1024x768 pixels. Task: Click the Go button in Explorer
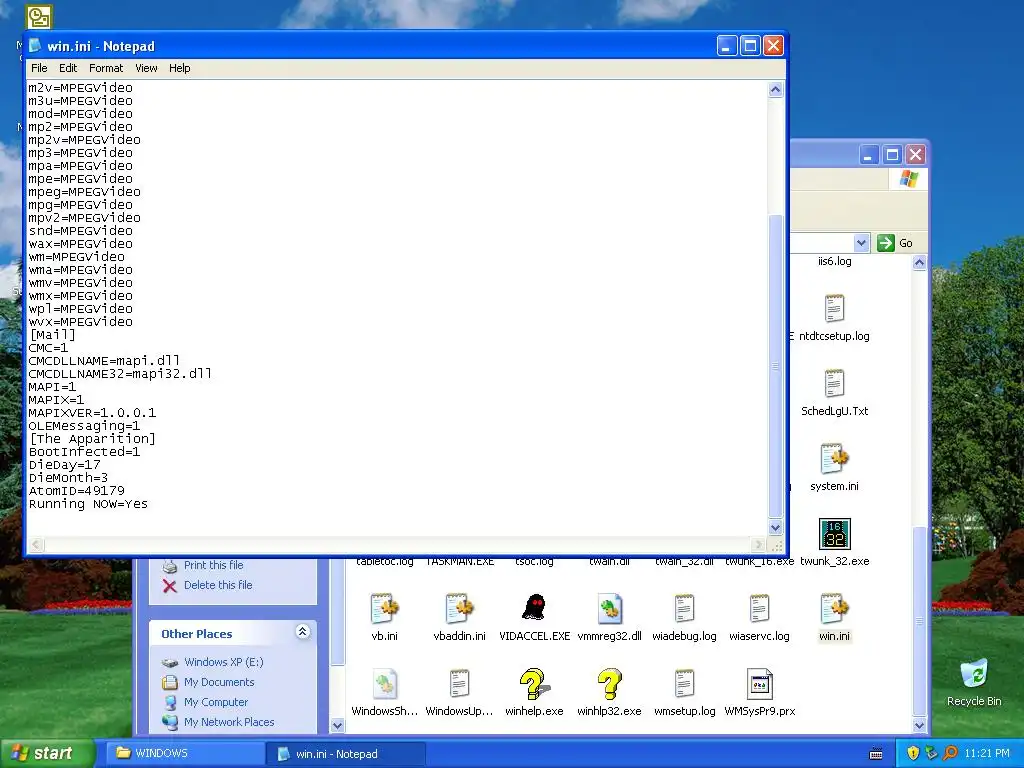(x=895, y=243)
